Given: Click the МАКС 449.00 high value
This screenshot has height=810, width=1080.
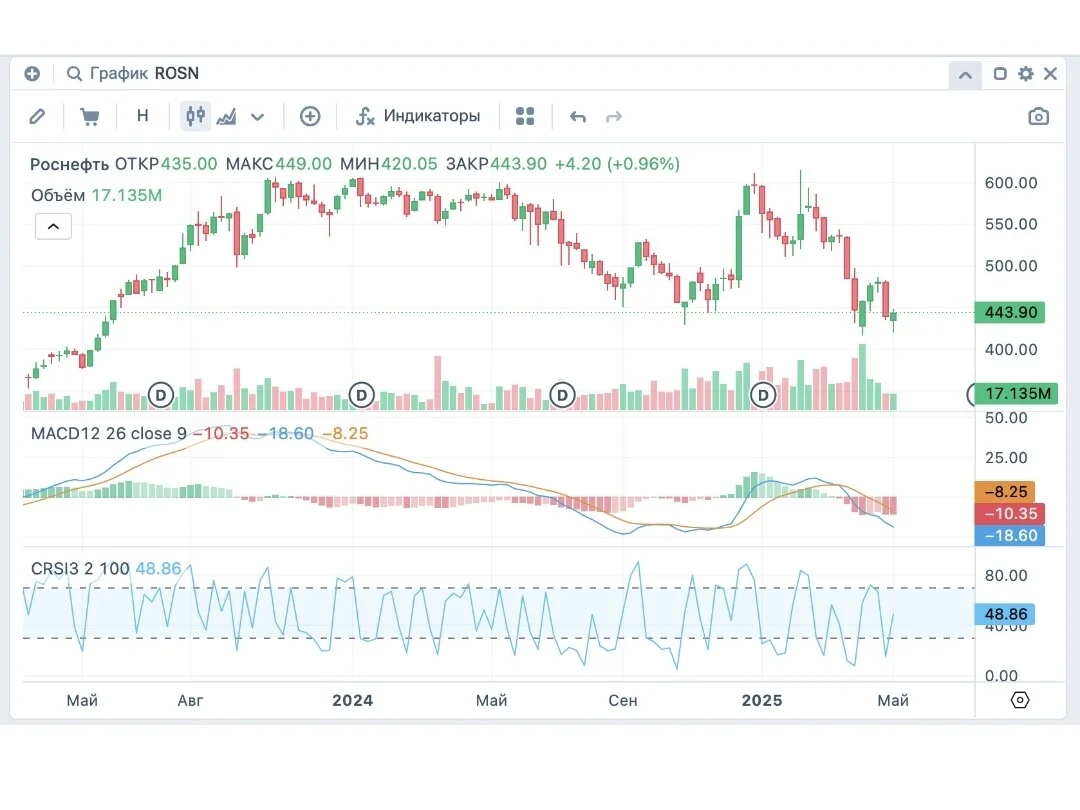Looking at the screenshot, I should tap(278, 164).
